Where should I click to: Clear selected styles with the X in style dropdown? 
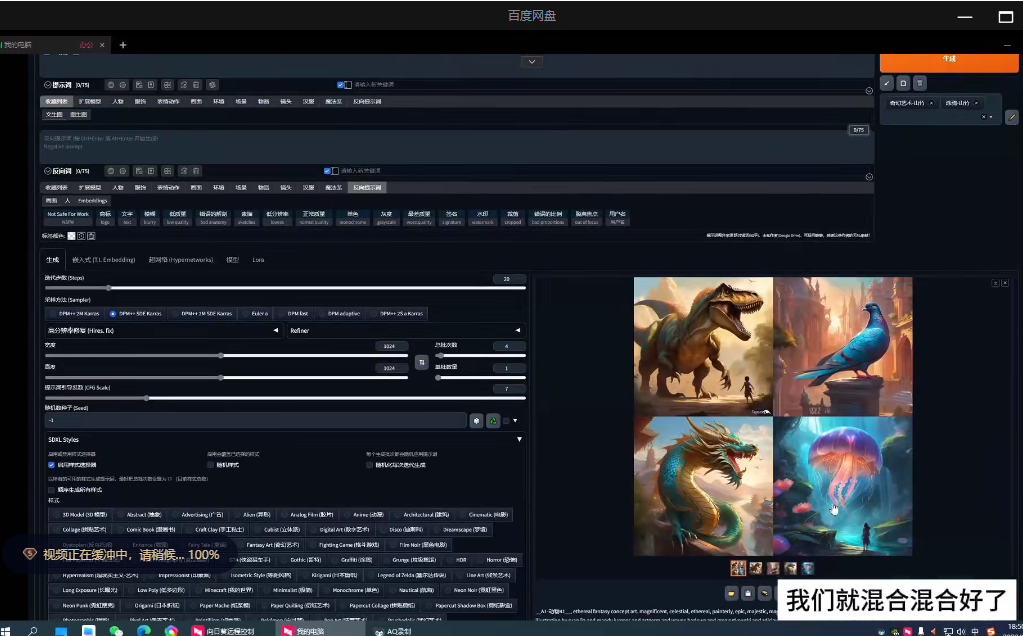[983, 117]
